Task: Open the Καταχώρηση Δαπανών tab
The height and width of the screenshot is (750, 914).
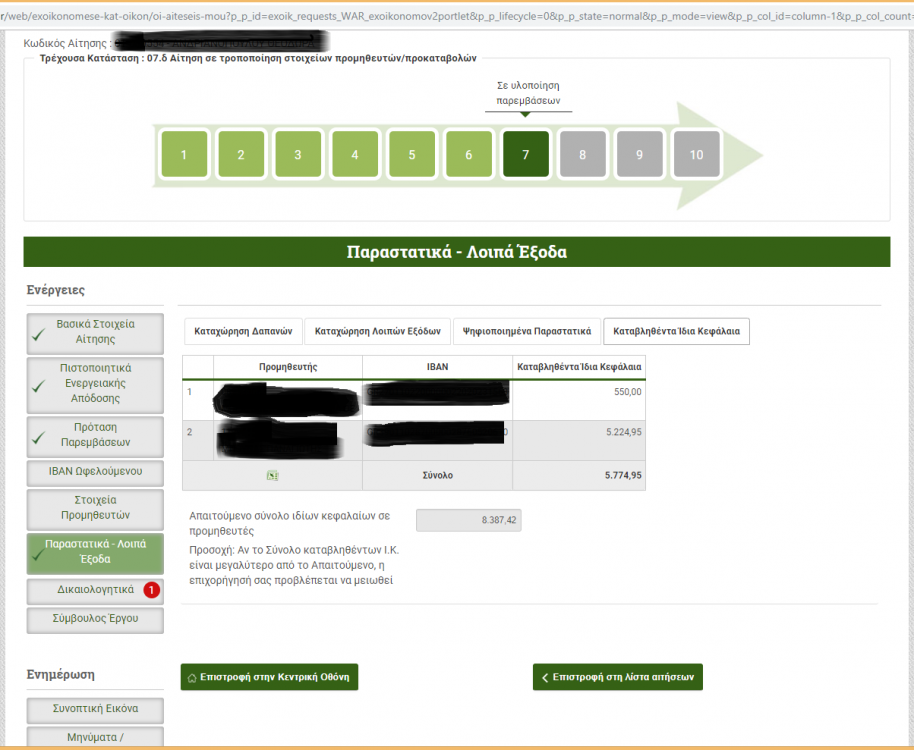Action: (243, 331)
